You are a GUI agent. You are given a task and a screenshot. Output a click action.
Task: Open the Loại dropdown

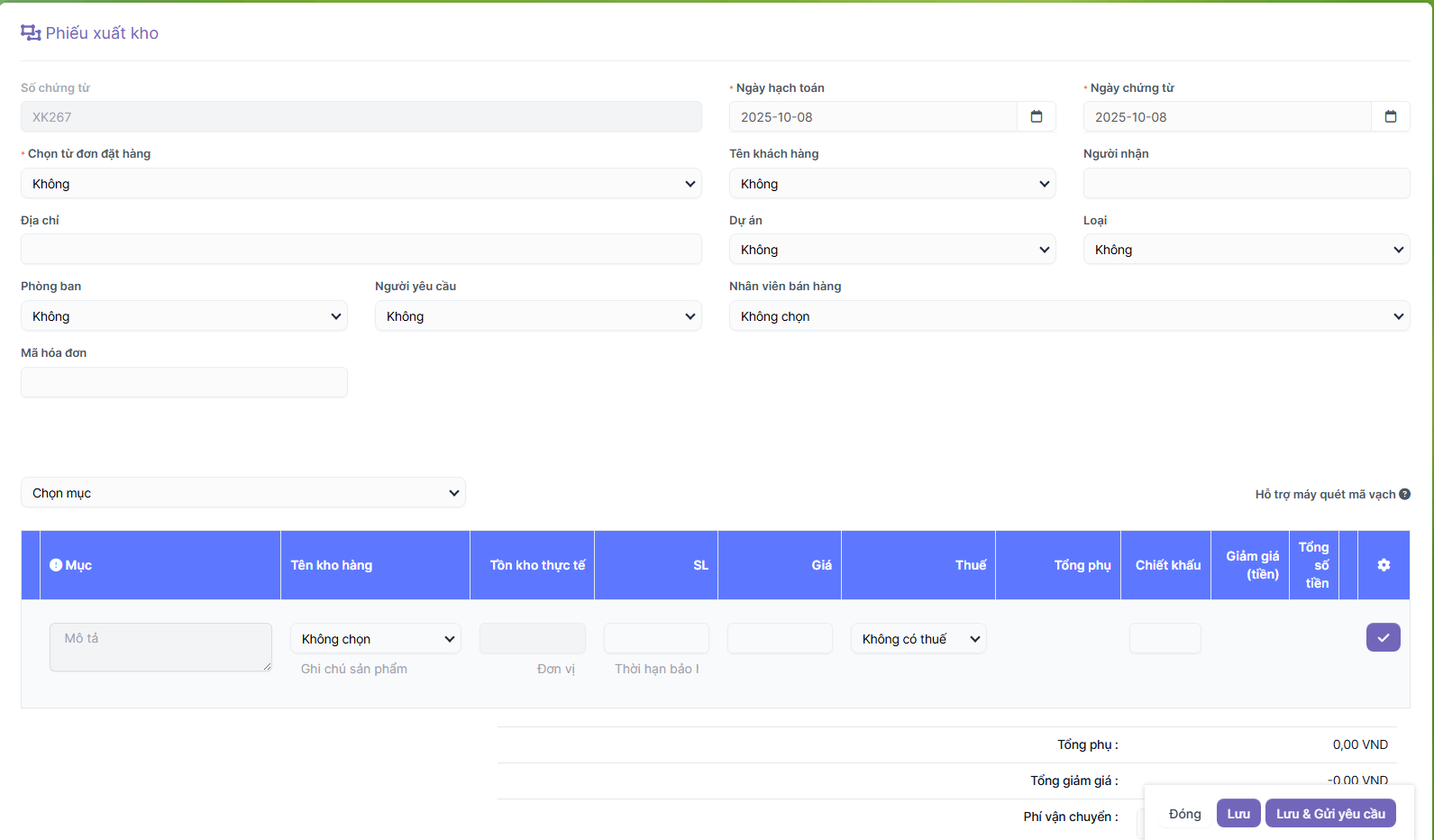click(x=1246, y=250)
